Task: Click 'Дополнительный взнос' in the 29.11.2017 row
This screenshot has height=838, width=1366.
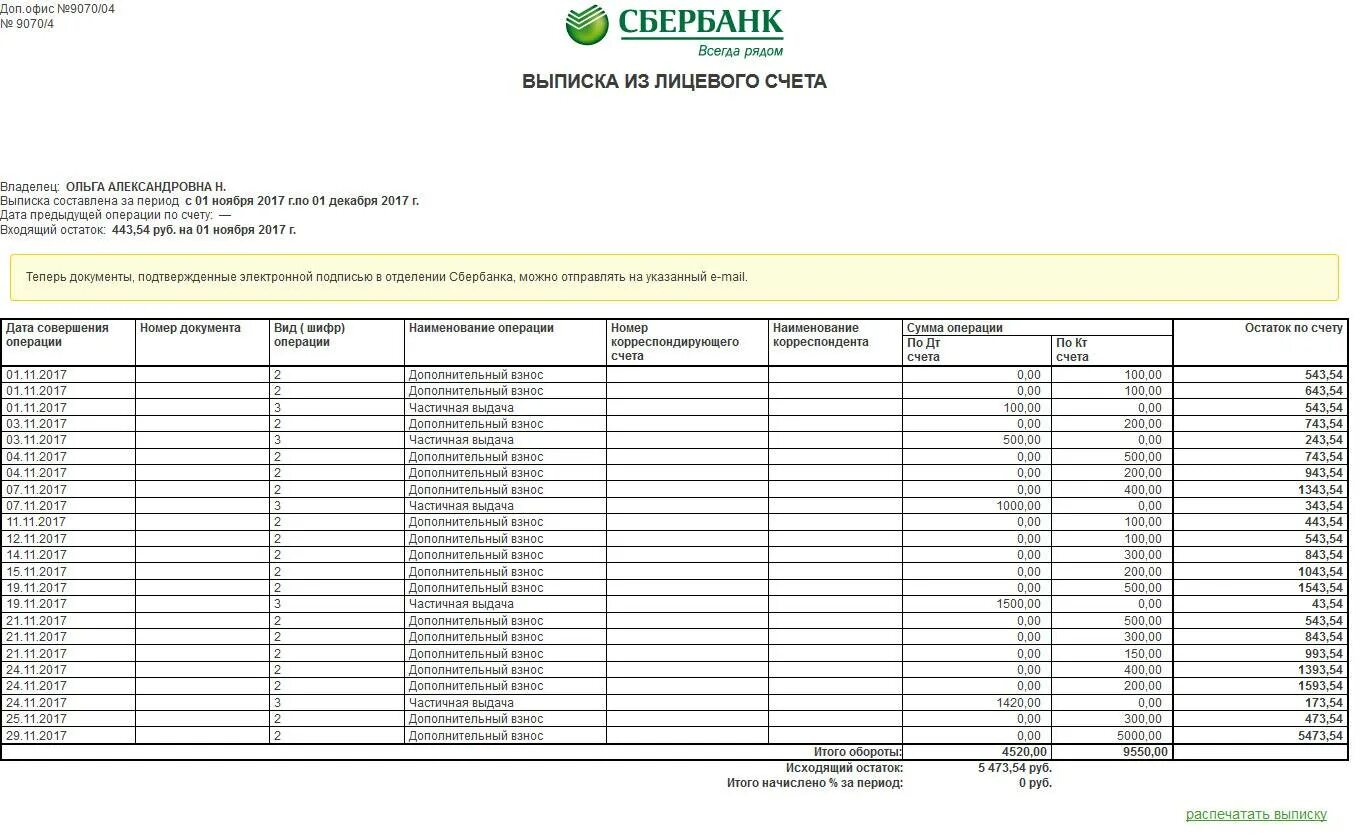Action: 476,736
